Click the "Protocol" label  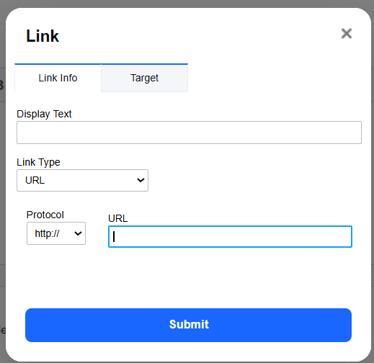coord(45,215)
